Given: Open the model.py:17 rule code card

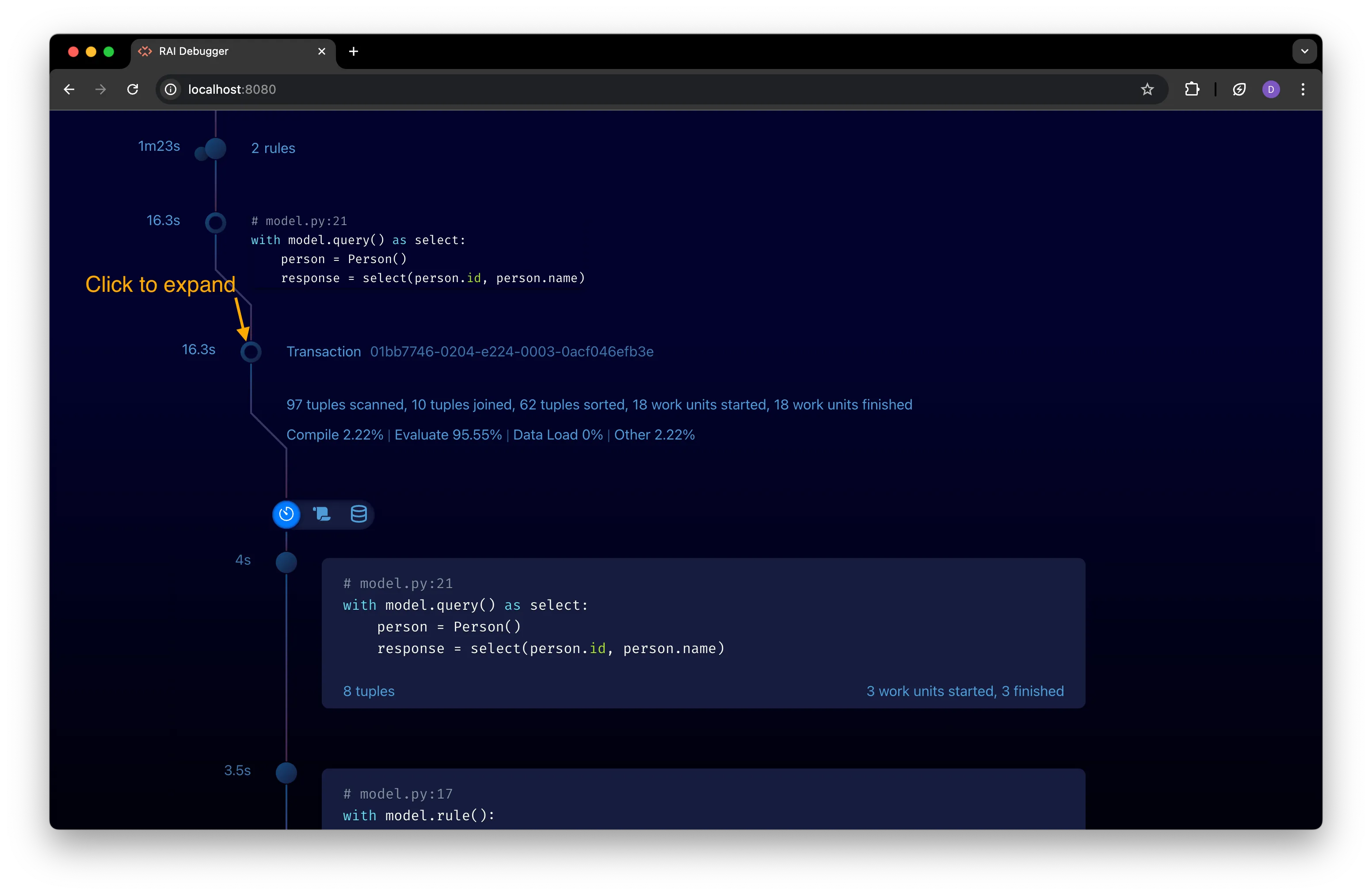Looking at the screenshot, I should [703, 799].
